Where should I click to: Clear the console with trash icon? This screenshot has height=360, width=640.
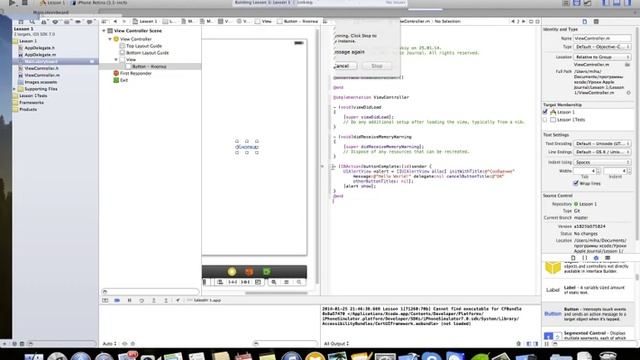tap(518, 344)
